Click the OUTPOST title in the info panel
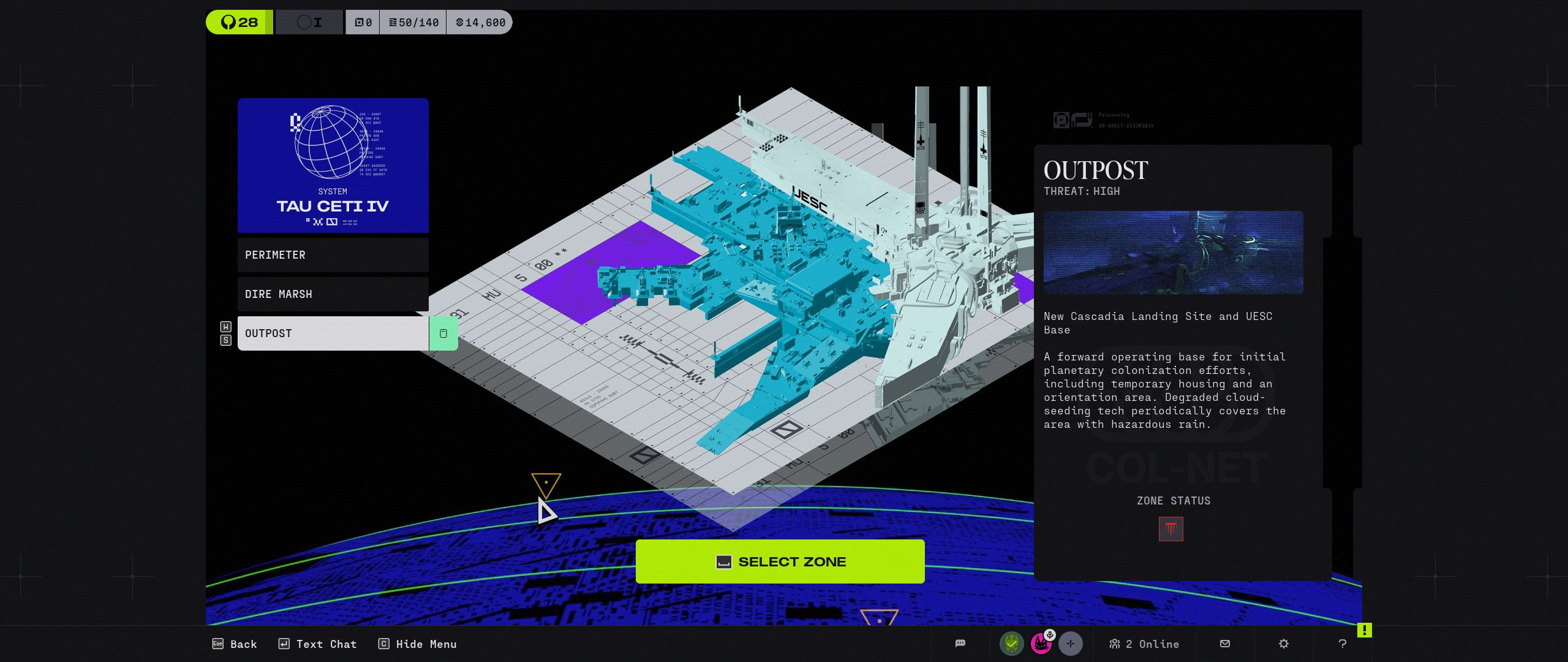 (x=1096, y=170)
